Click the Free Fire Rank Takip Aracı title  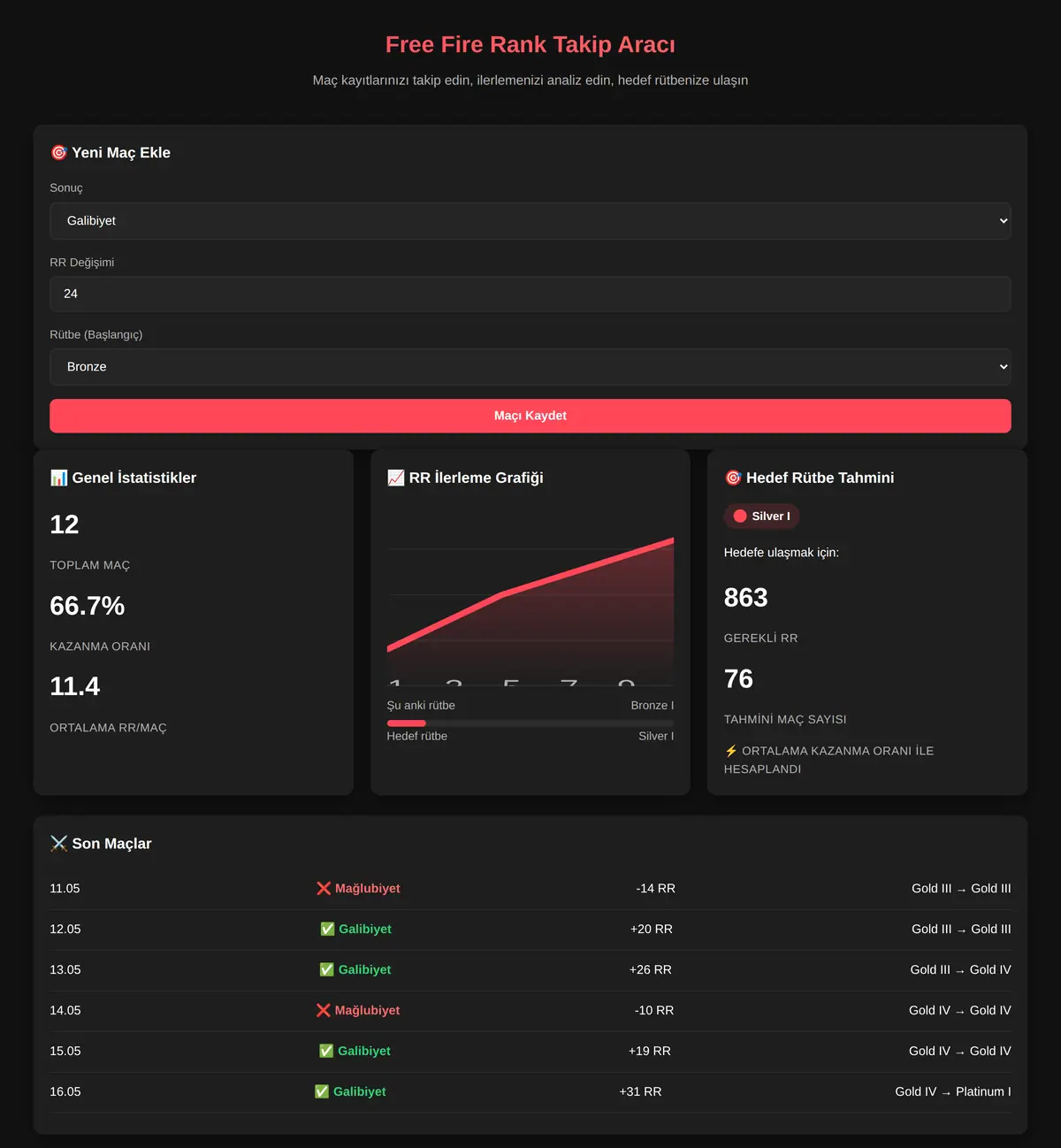(530, 44)
